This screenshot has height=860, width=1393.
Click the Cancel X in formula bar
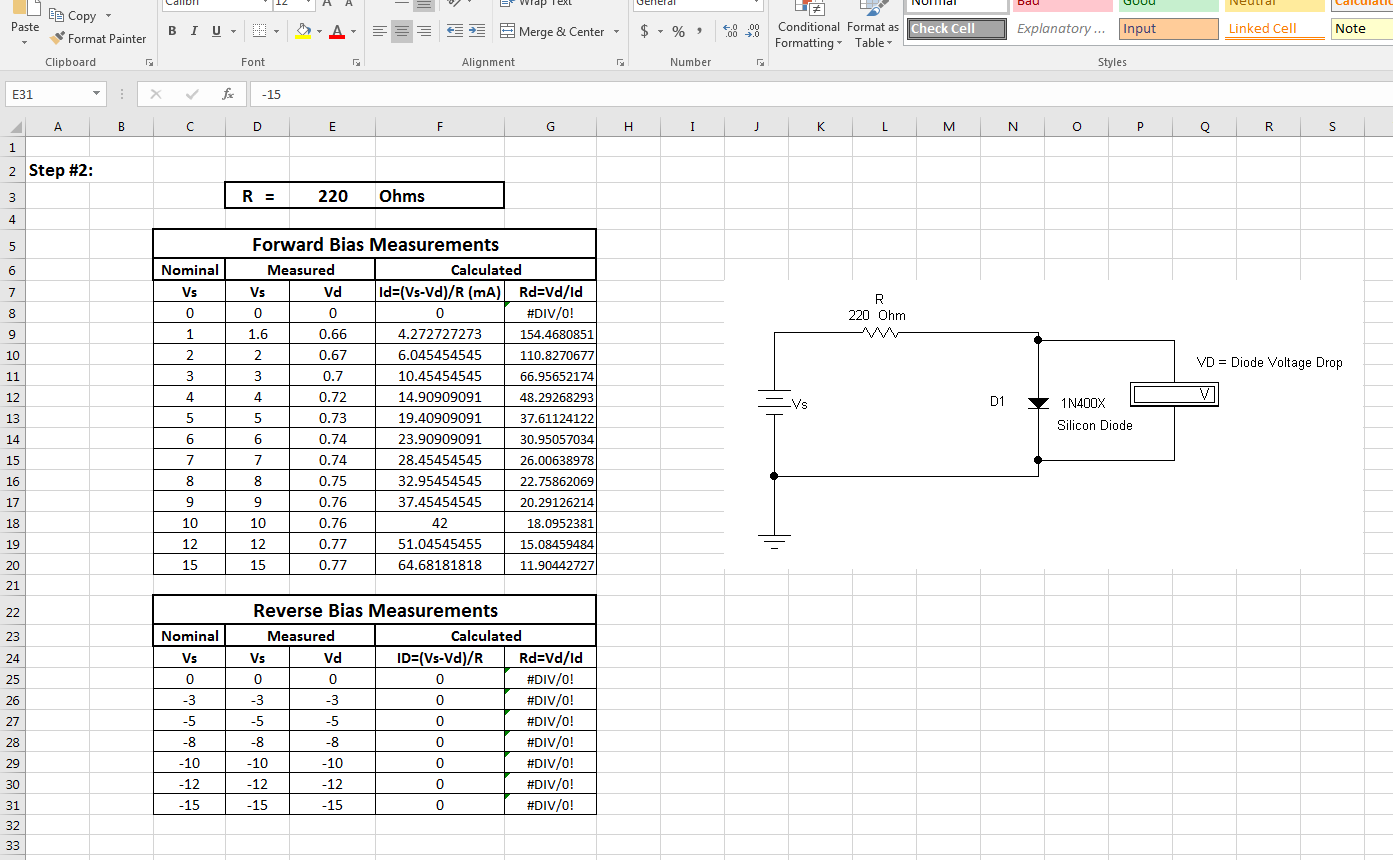tap(156, 94)
